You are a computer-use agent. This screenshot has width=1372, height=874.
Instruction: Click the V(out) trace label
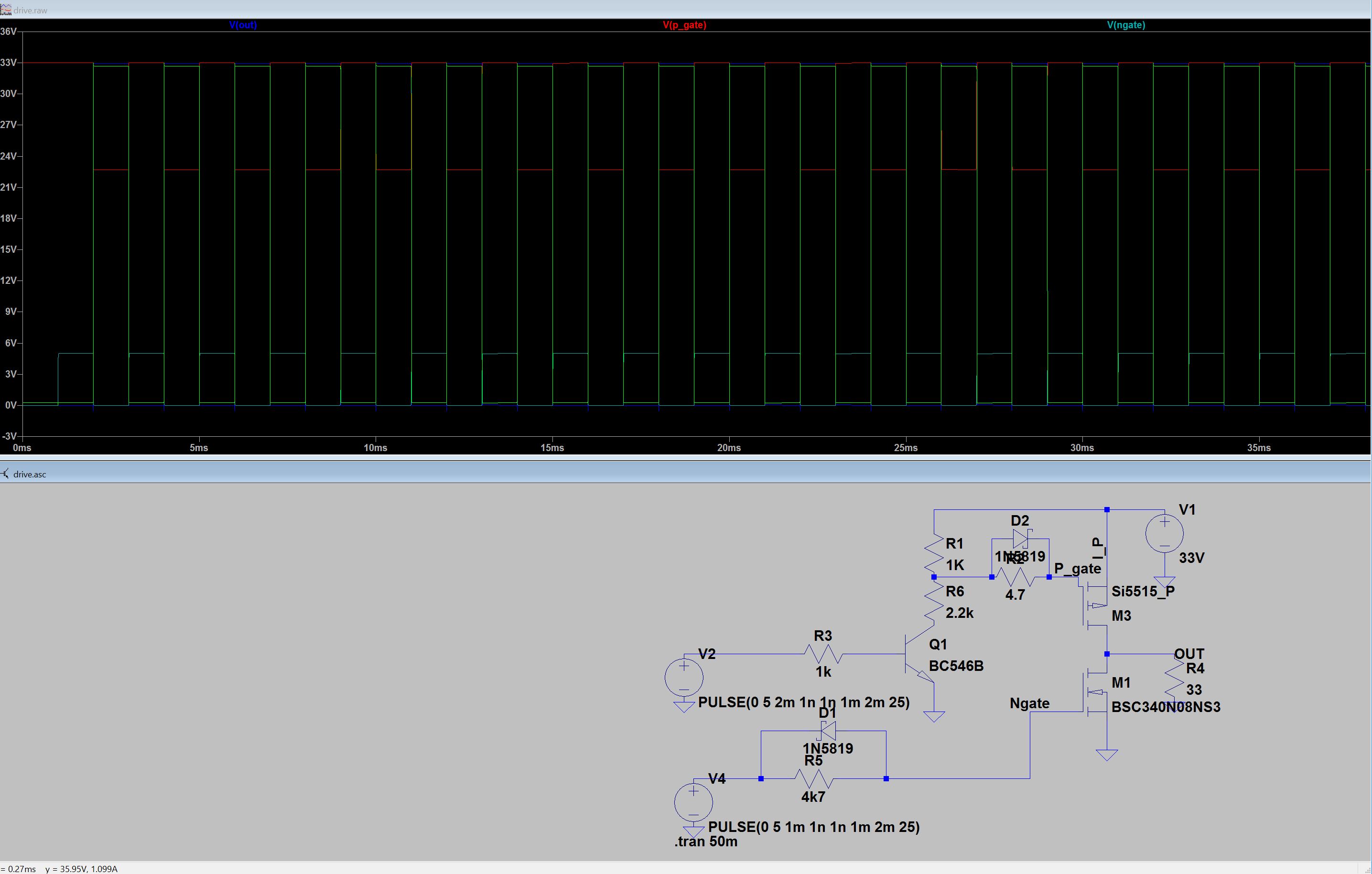(243, 25)
